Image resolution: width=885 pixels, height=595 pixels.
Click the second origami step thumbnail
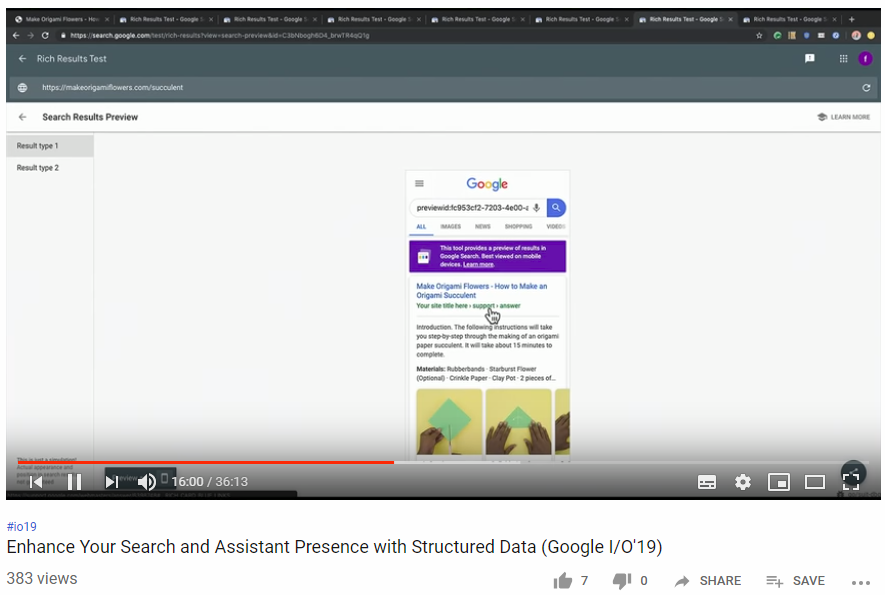click(x=518, y=422)
